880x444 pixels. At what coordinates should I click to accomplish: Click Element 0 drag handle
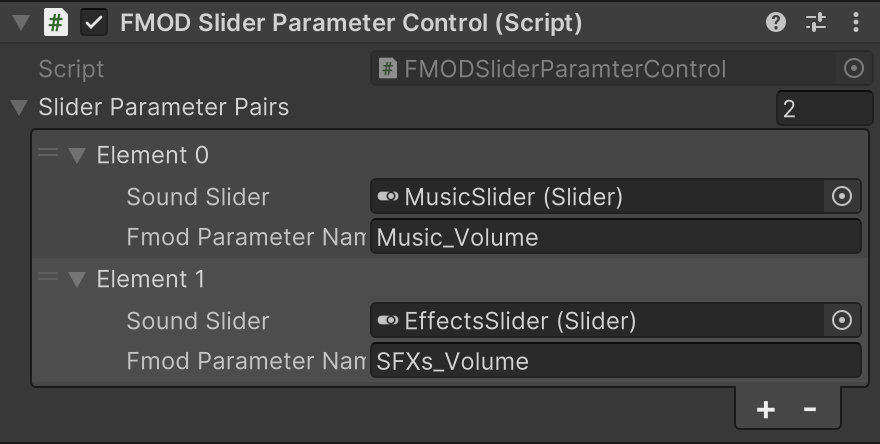point(47,154)
